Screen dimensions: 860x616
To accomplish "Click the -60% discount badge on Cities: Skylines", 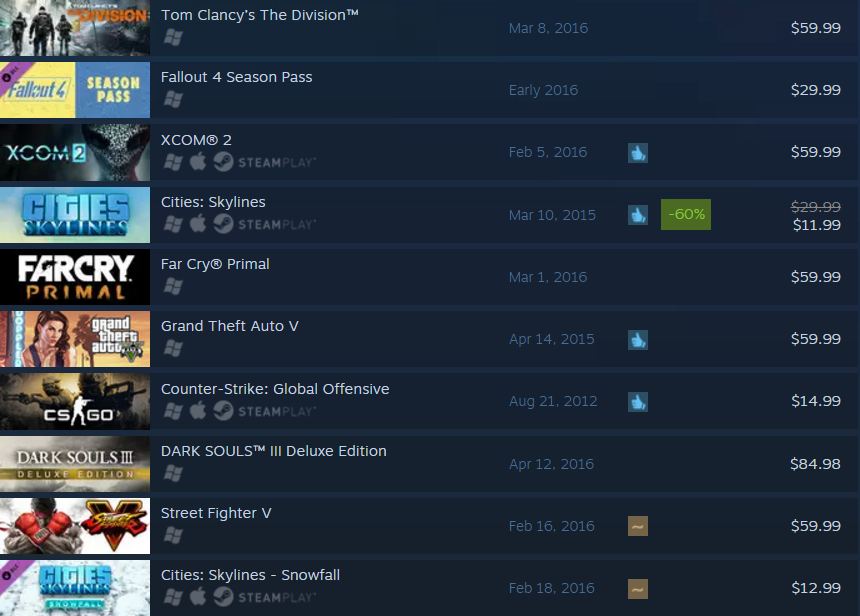I will [686, 214].
